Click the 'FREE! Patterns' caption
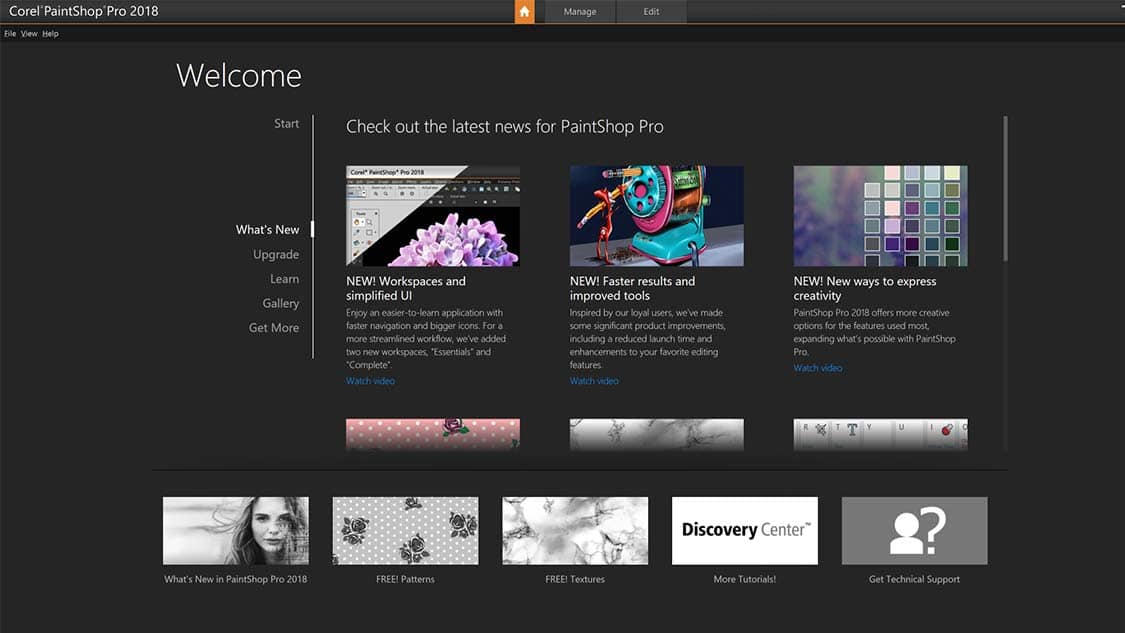This screenshot has width=1125, height=633. [405, 579]
